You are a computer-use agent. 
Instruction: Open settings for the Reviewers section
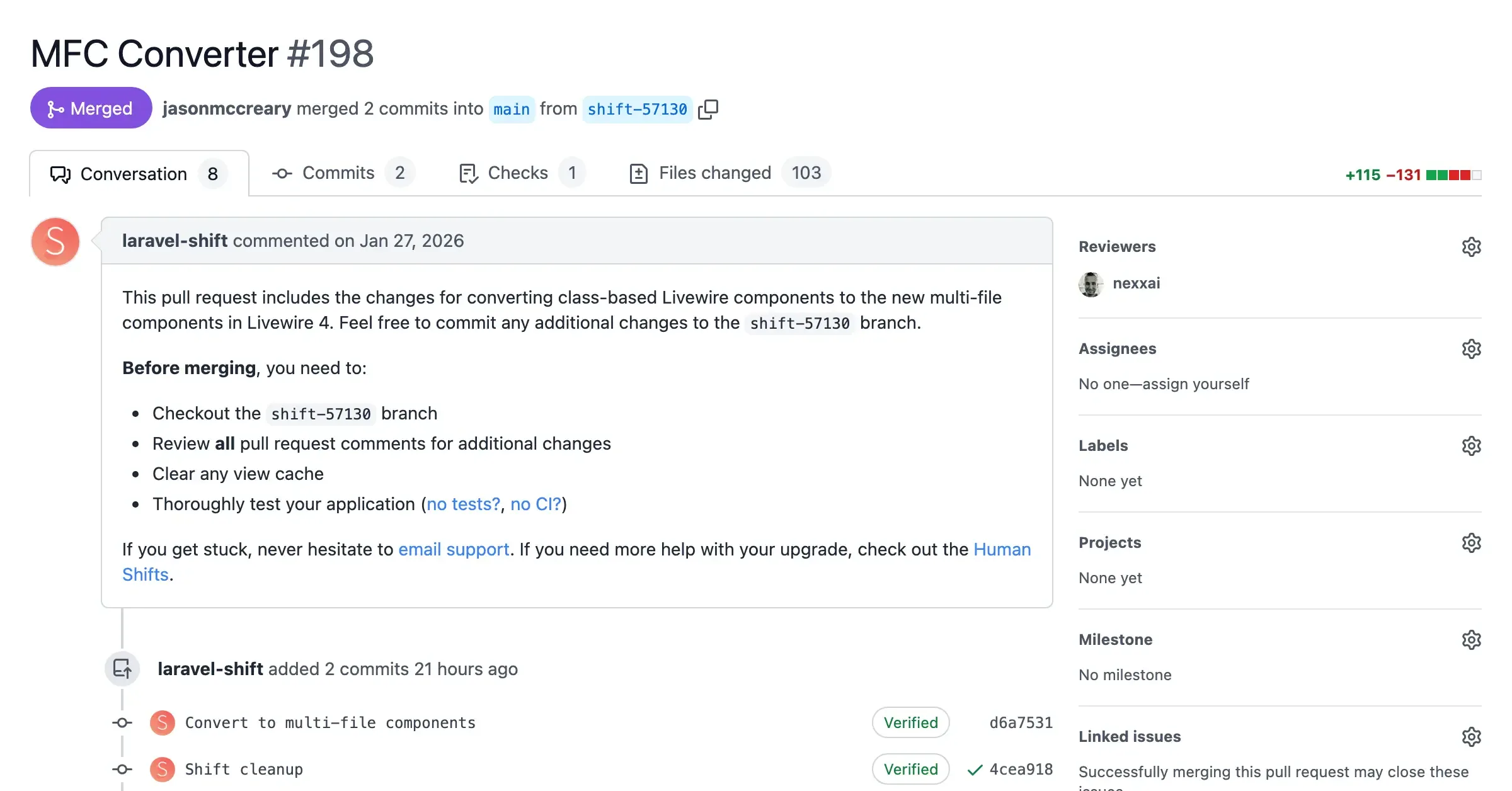click(x=1471, y=246)
